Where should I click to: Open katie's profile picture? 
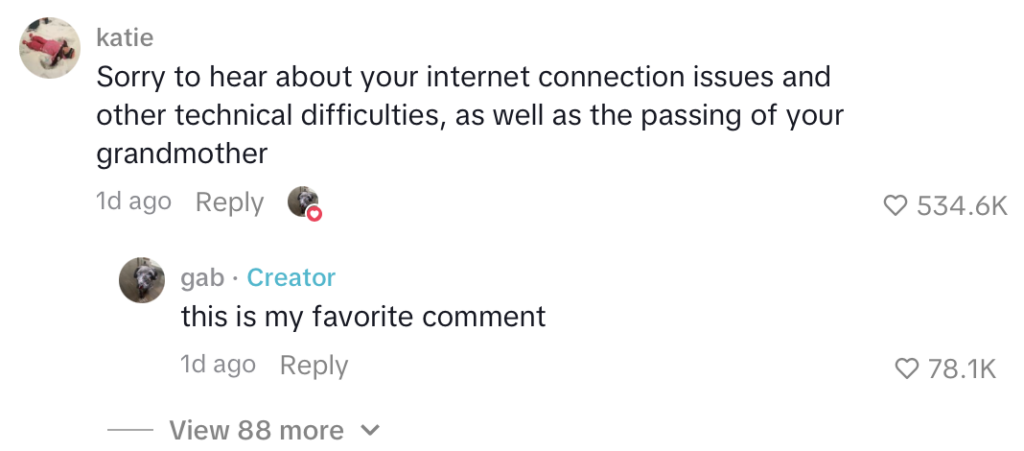[x=50, y=47]
